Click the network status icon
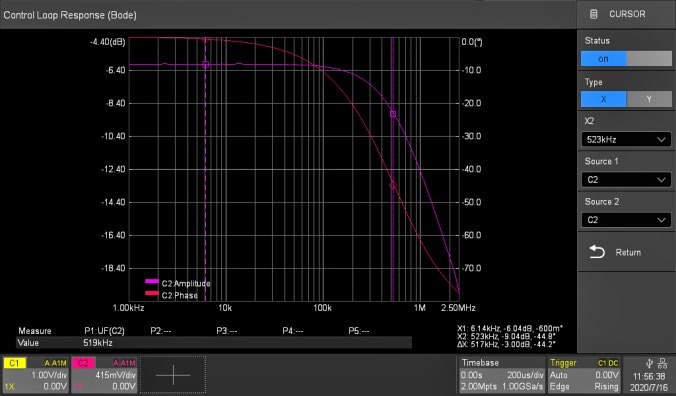This screenshot has width=676, height=396. (663, 363)
